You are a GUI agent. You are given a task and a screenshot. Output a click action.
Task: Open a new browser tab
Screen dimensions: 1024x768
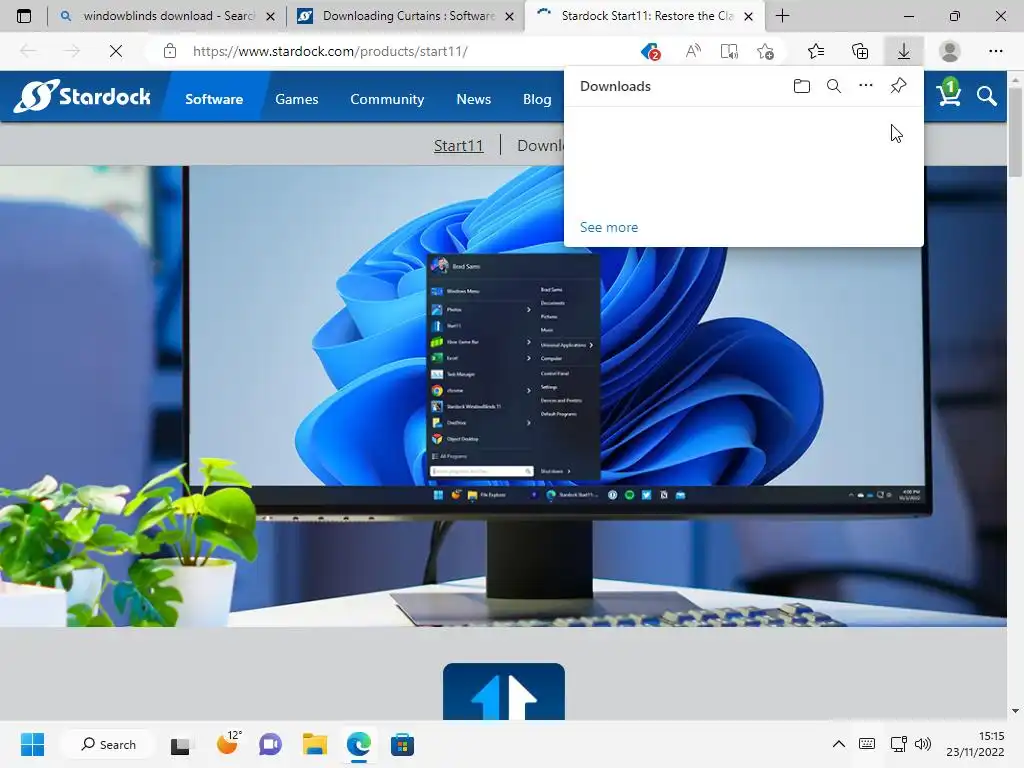coord(782,16)
